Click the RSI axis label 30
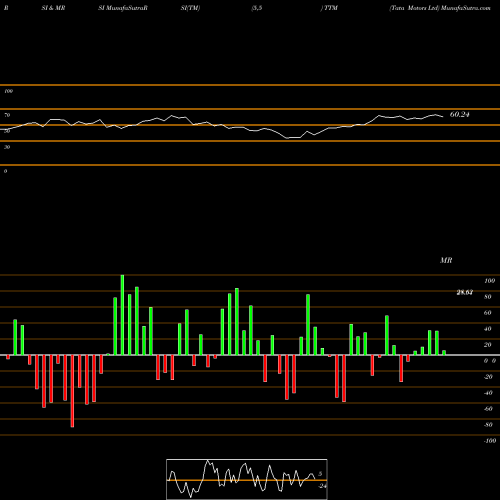 tap(7, 147)
